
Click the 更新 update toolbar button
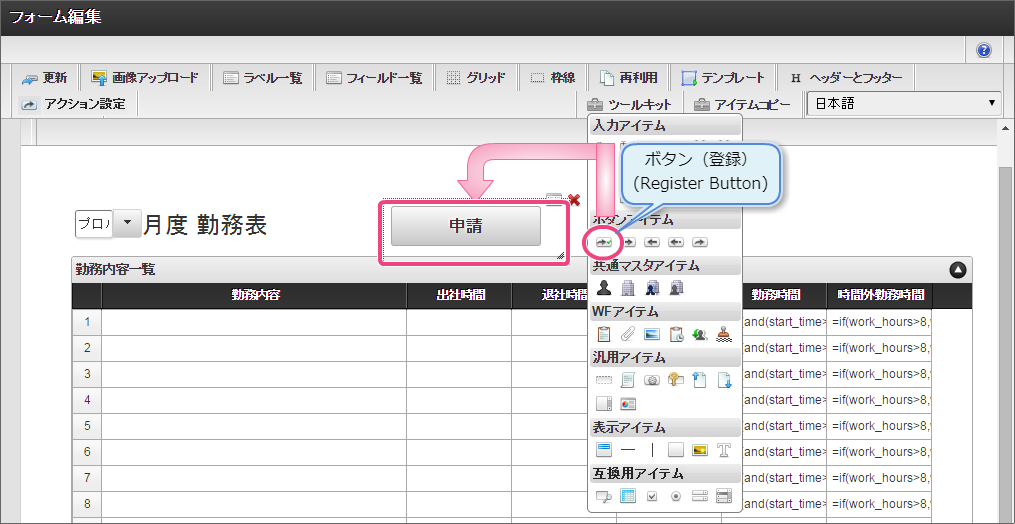point(44,78)
